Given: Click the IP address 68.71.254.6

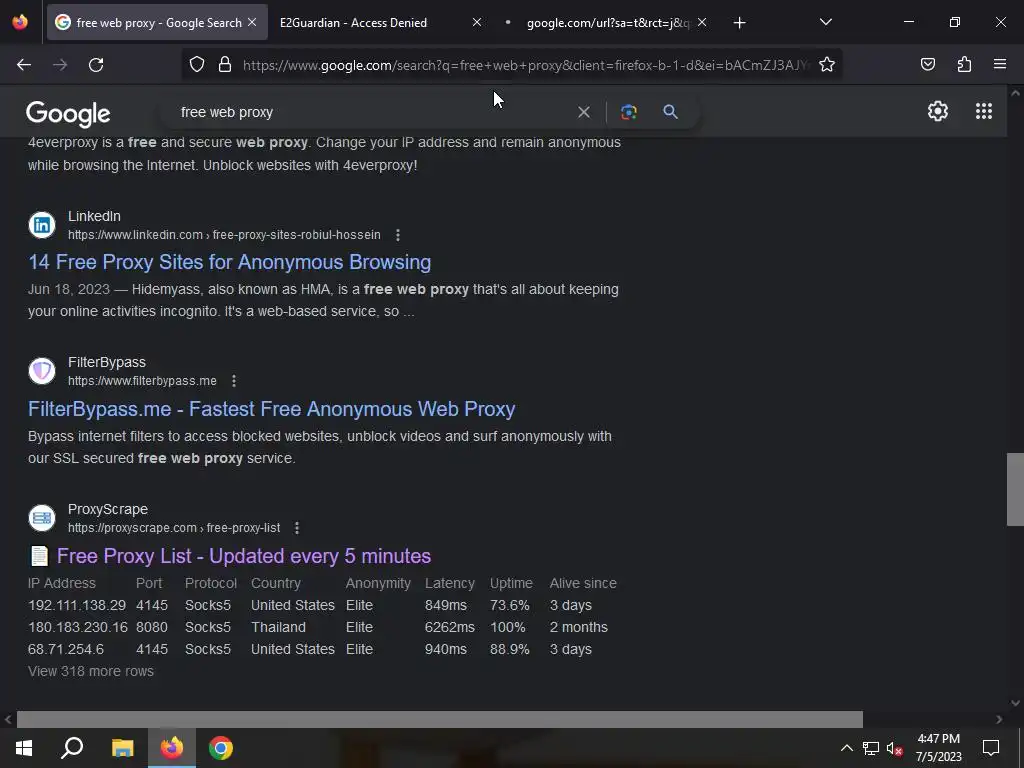Looking at the screenshot, I should pos(66,649).
